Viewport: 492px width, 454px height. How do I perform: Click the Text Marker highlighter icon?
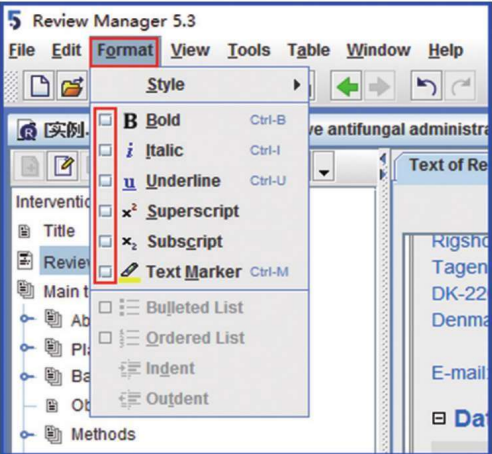129,272
